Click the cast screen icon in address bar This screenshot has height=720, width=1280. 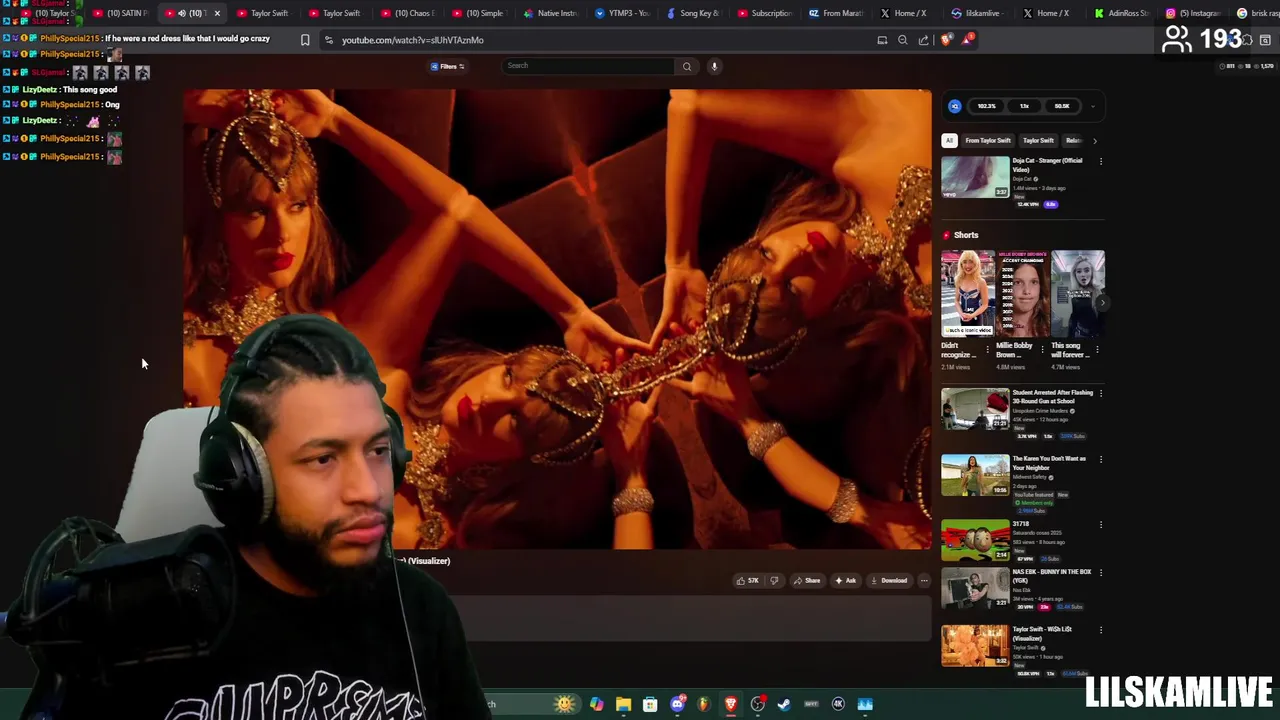click(x=882, y=40)
